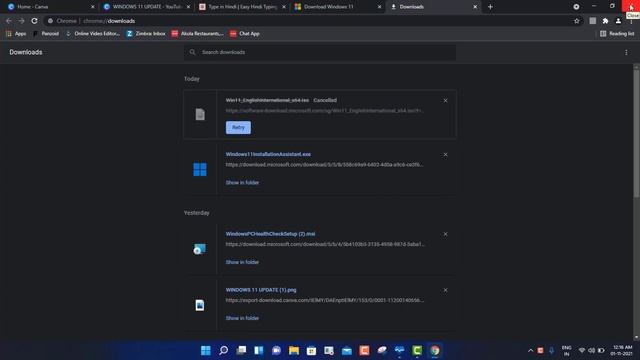The width and height of the screenshot is (640, 360).
Task: Click the Search downloads field
Action: click(320, 52)
